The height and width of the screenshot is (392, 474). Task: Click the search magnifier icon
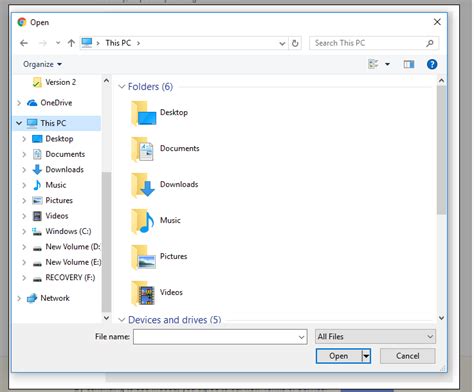(x=430, y=43)
